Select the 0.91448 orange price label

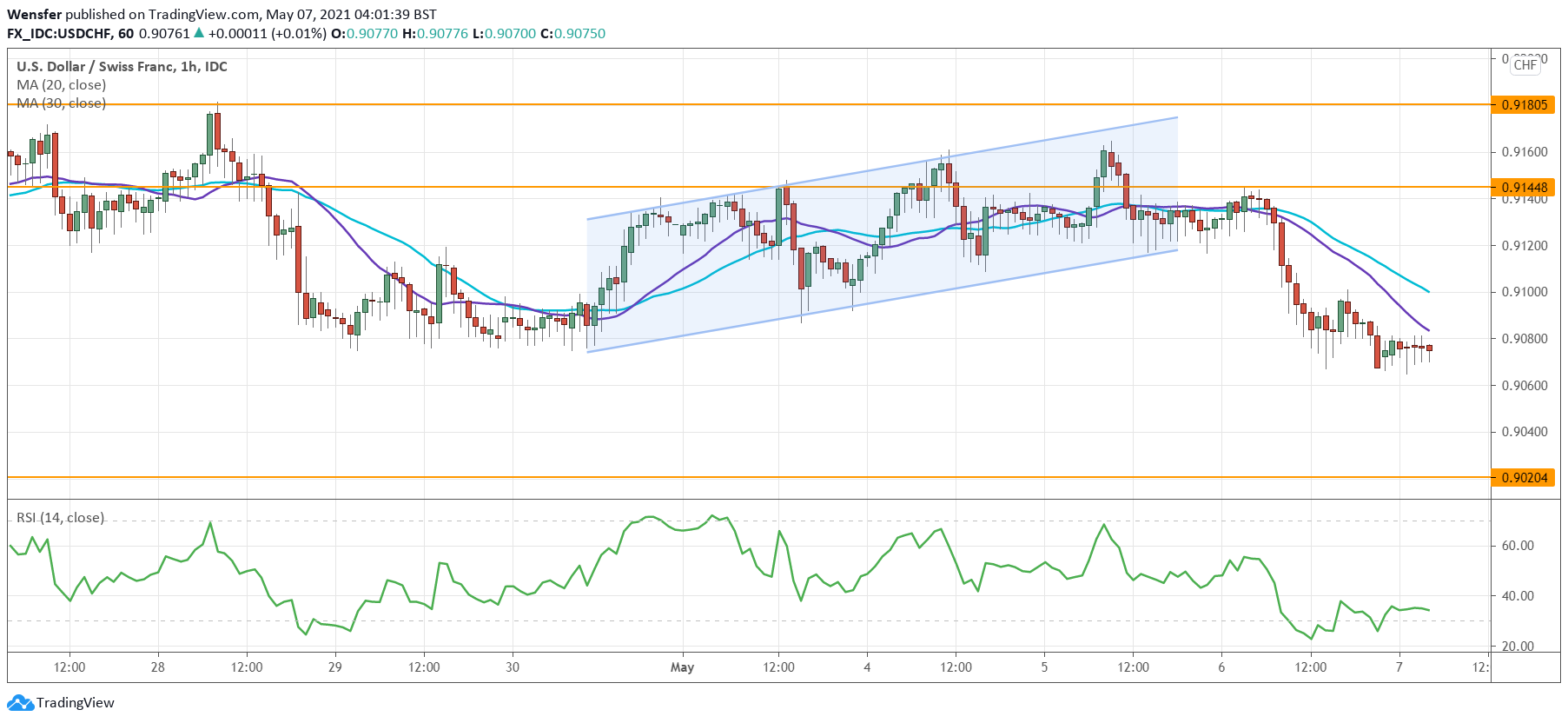[1525, 187]
